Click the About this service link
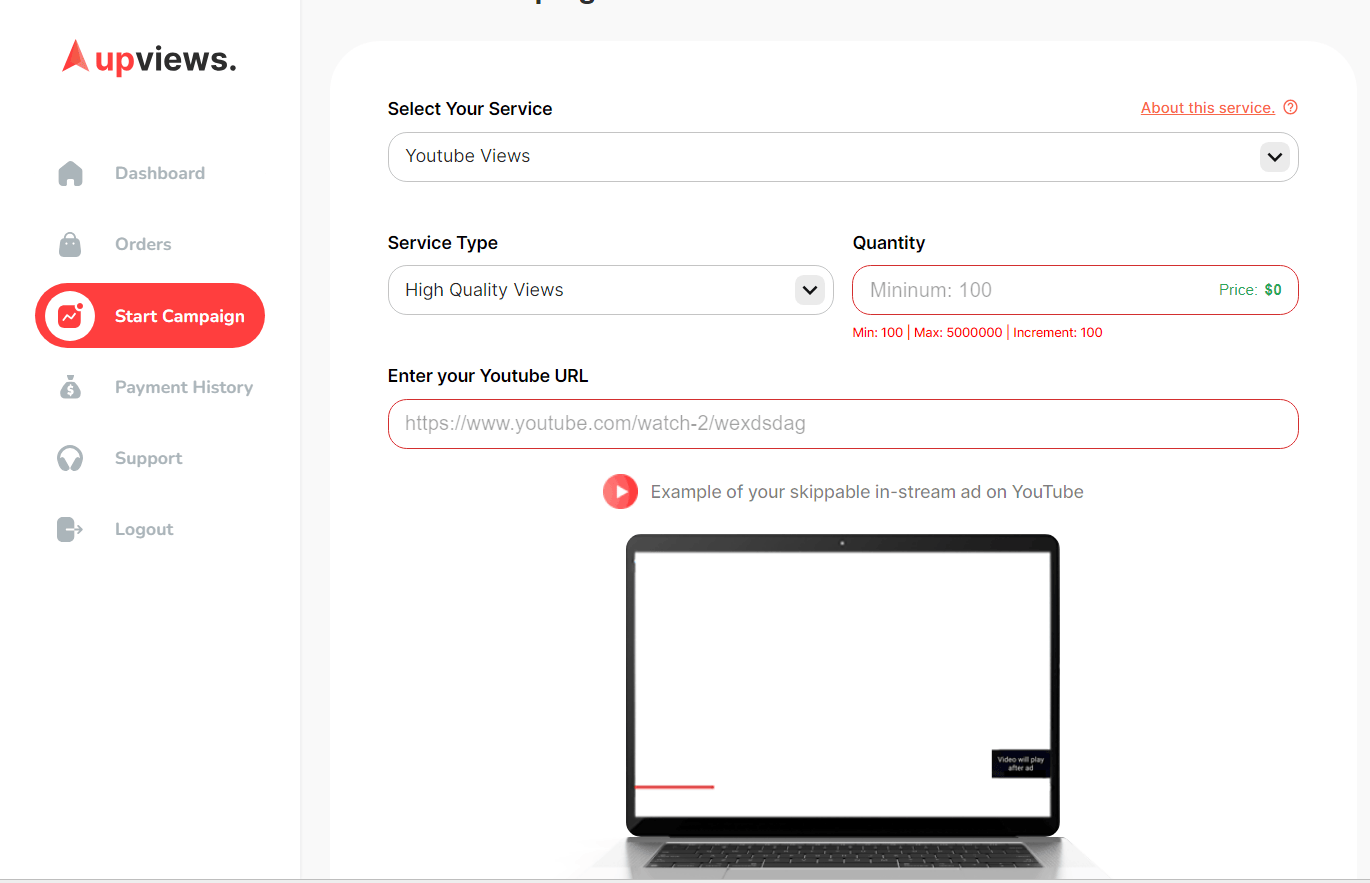Screen dimensions: 1370x883 (x=1207, y=108)
